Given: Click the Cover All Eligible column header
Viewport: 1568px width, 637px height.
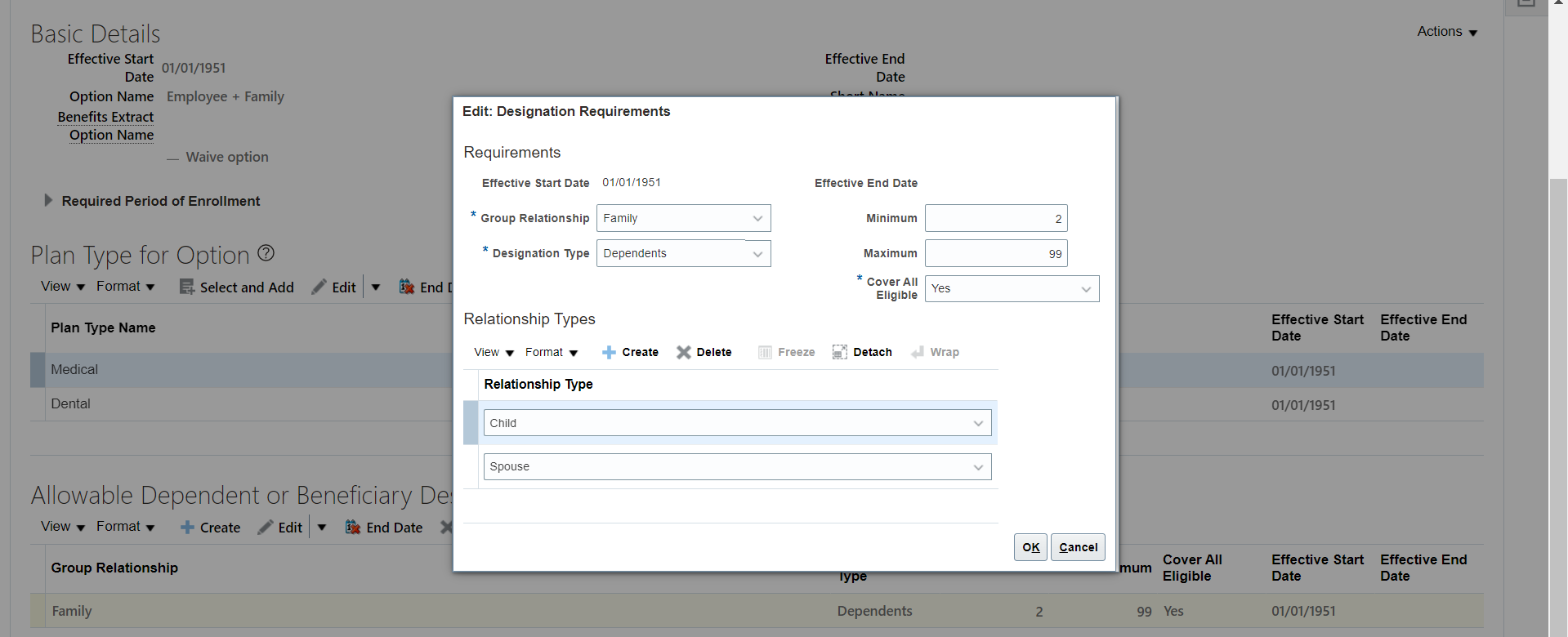Looking at the screenshot, I should [1192, 568].
